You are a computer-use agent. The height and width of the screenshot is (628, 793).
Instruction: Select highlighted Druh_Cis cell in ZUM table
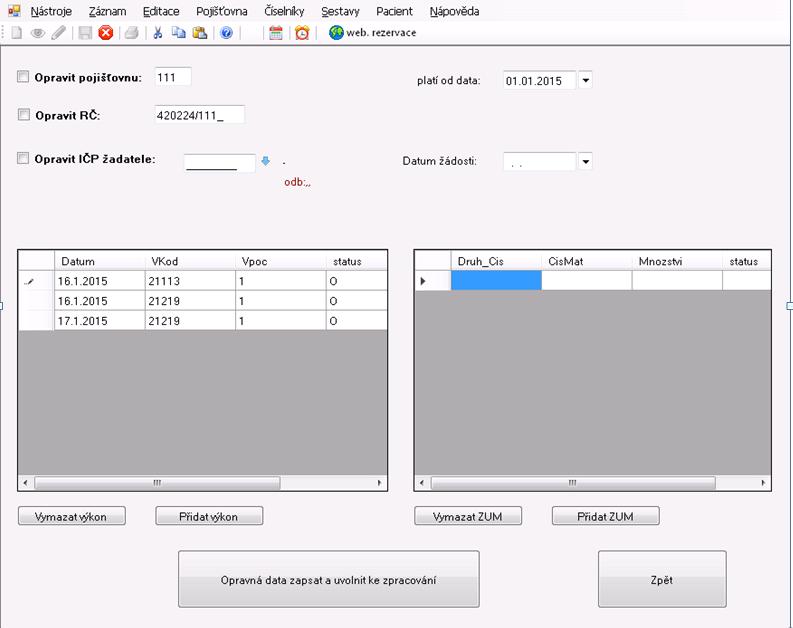pyautogui.click(x=496, y=280)
